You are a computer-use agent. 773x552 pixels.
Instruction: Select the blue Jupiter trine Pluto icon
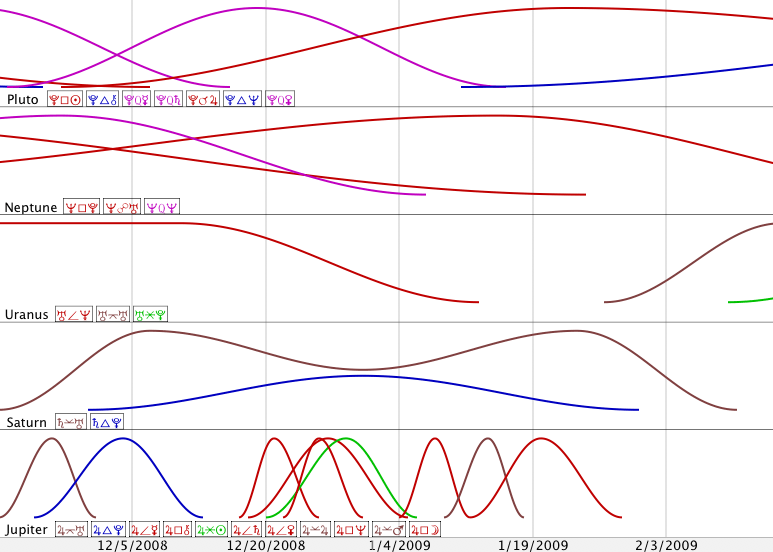[107, 529]
